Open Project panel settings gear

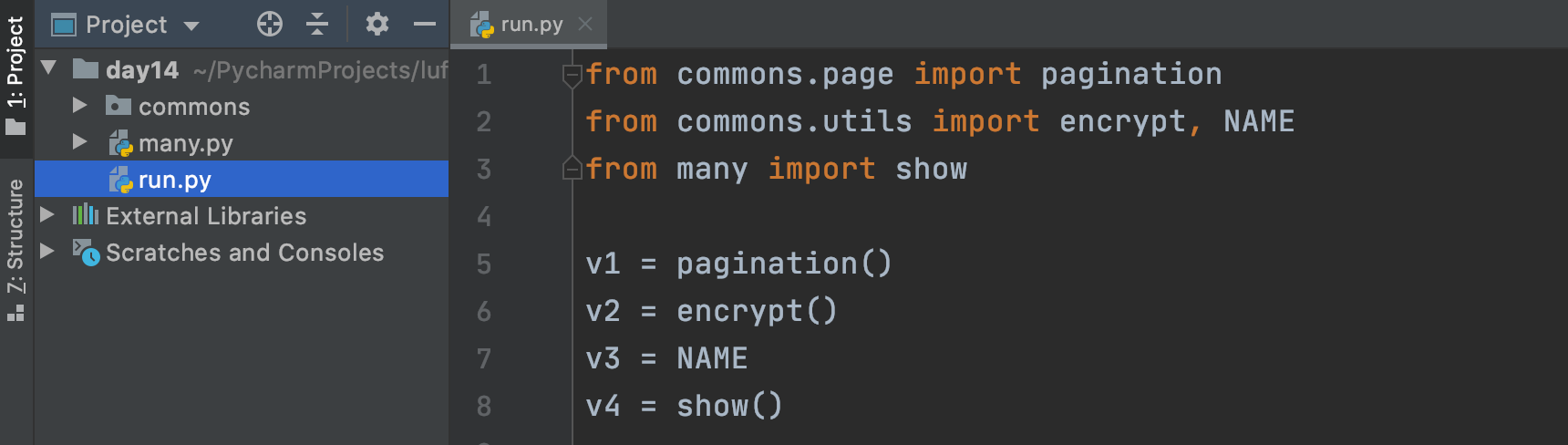tap(377, 24)
